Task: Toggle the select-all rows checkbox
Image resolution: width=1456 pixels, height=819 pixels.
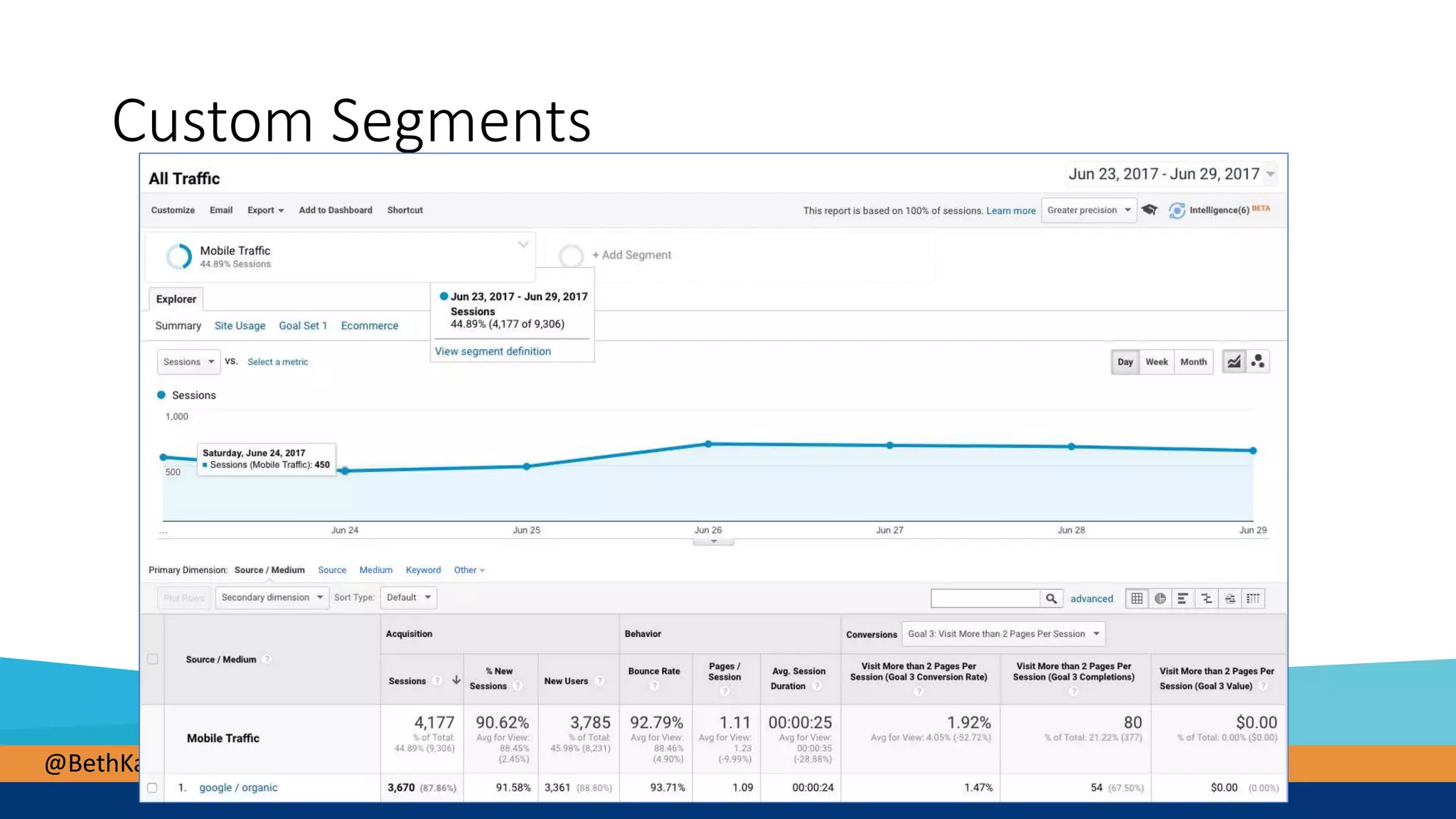Action: coord(152,659)
